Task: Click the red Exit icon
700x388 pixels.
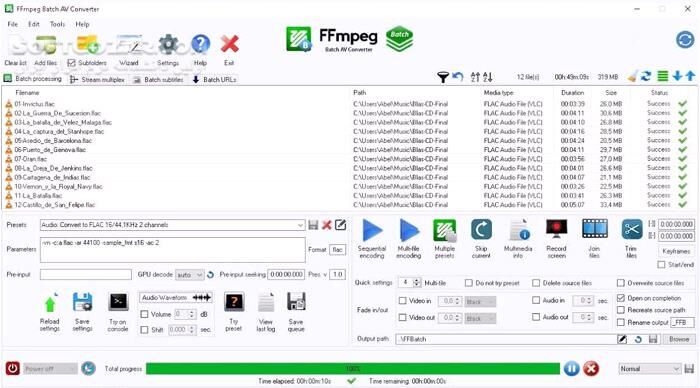Action: pyautogui.click(x=229, y=44)
